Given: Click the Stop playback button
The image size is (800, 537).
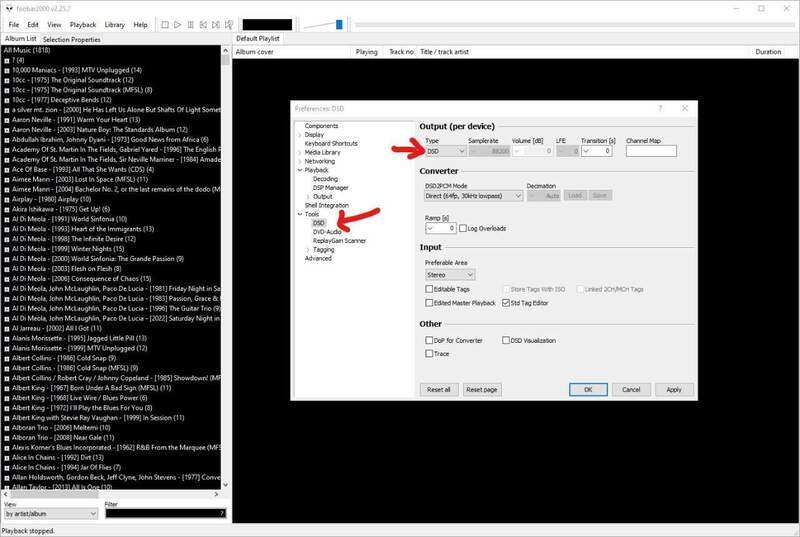Looking at the screenshot, I should click(165, 24).
